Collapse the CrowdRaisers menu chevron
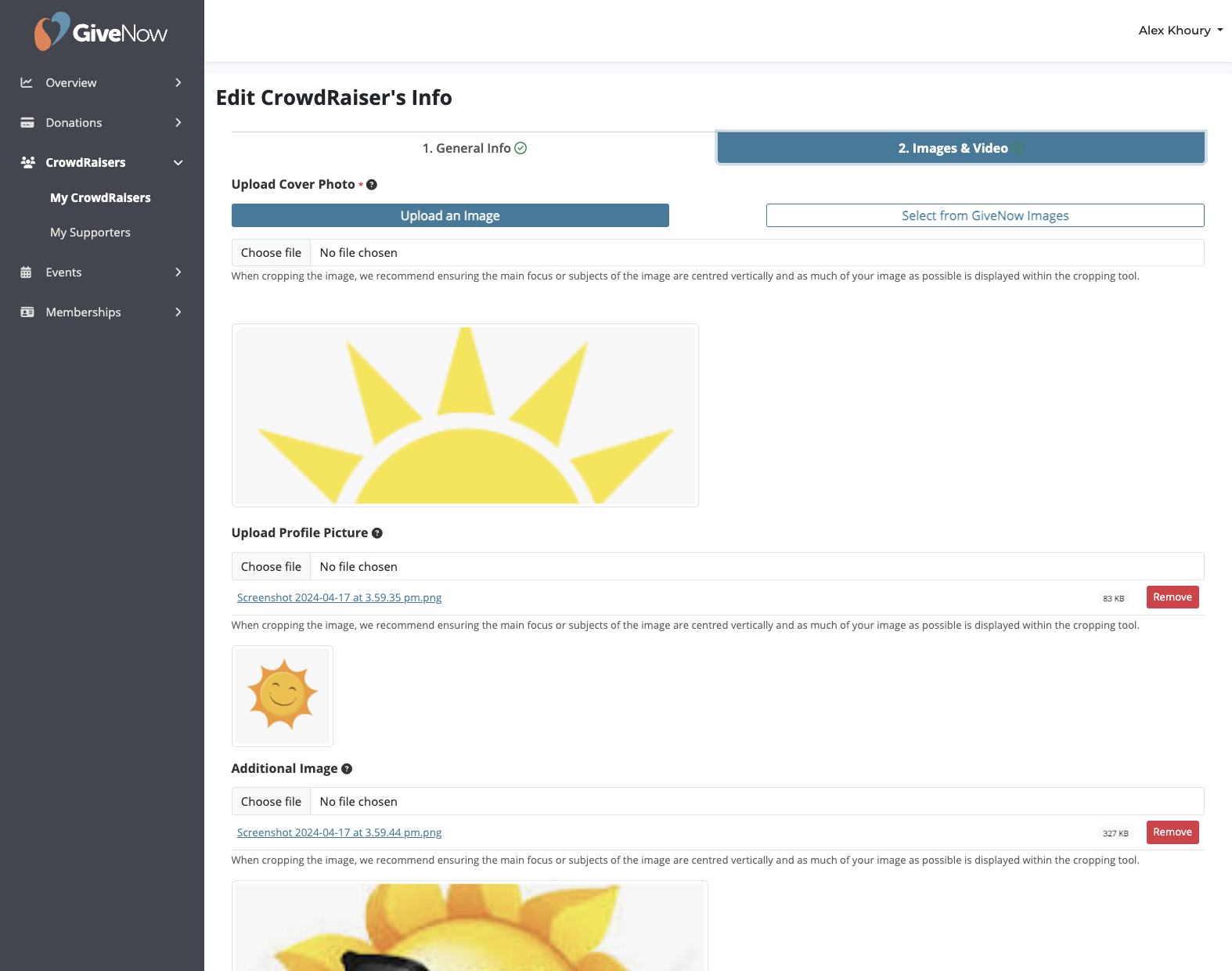1232x971 pixels. click(178, 162)
